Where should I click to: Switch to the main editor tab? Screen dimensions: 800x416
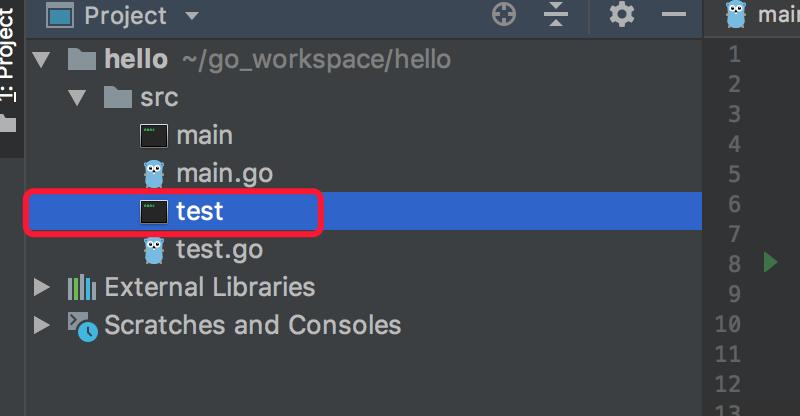[761, 15]
